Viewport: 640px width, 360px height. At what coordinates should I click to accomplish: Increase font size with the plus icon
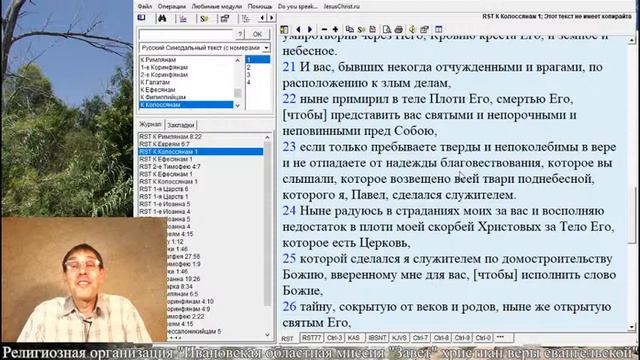tap(335, 29)
